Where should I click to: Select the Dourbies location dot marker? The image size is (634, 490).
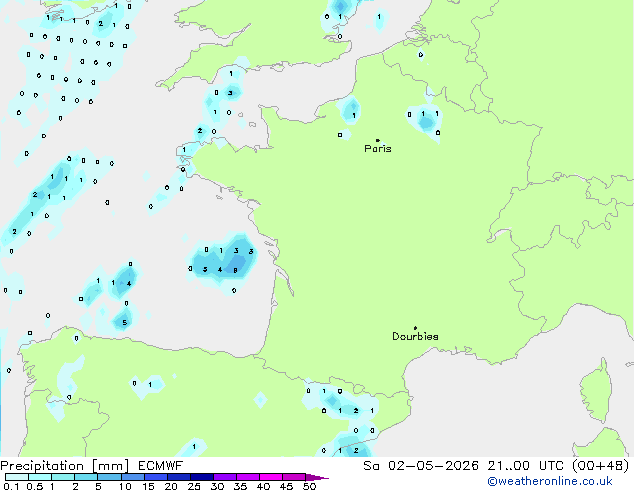coord(415,328)
